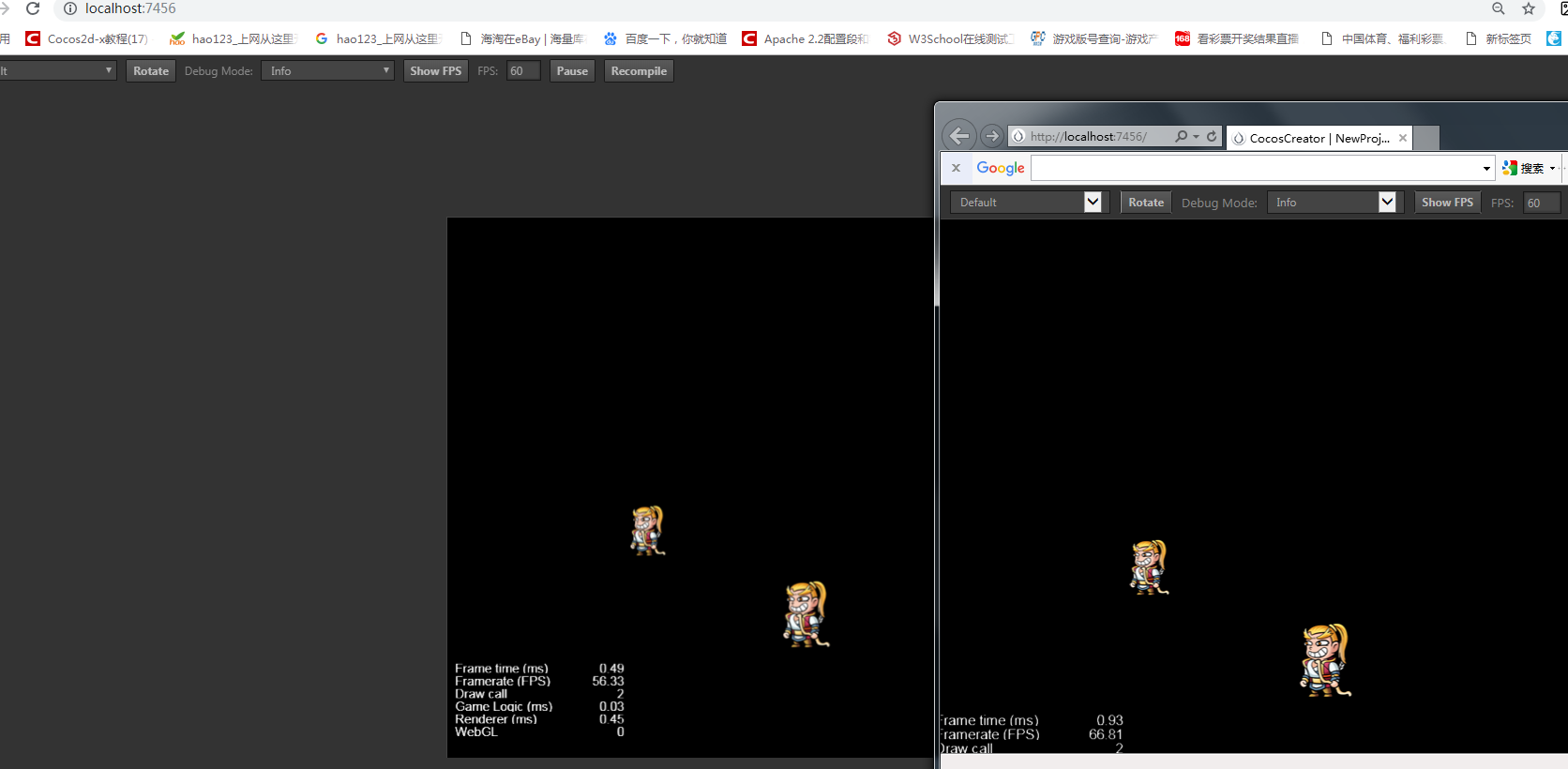Click the FPS 60 field in Chrome
This screenshot has width=1568, height=769.
[523, 70]
